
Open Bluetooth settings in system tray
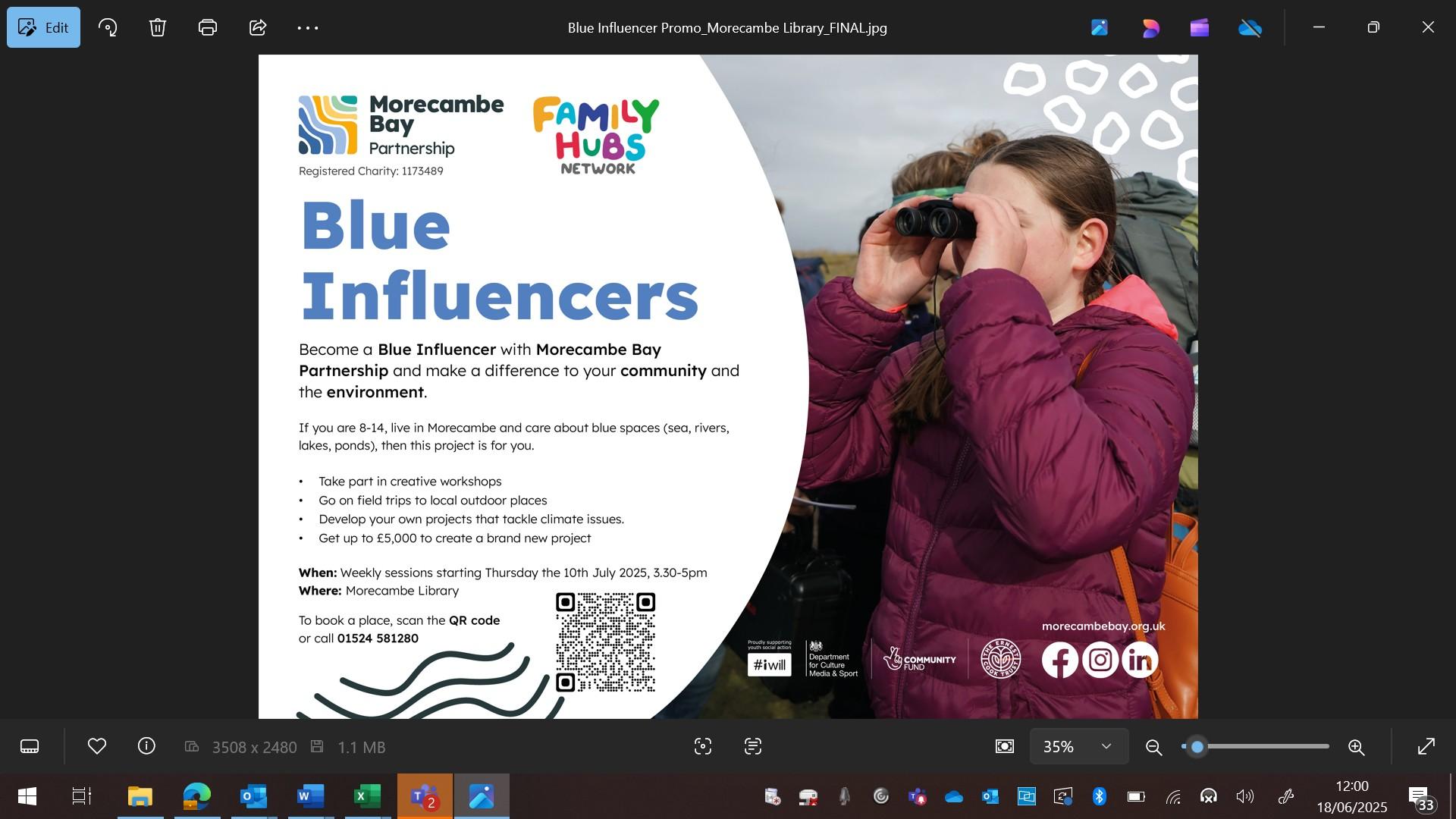point(1100,796)
